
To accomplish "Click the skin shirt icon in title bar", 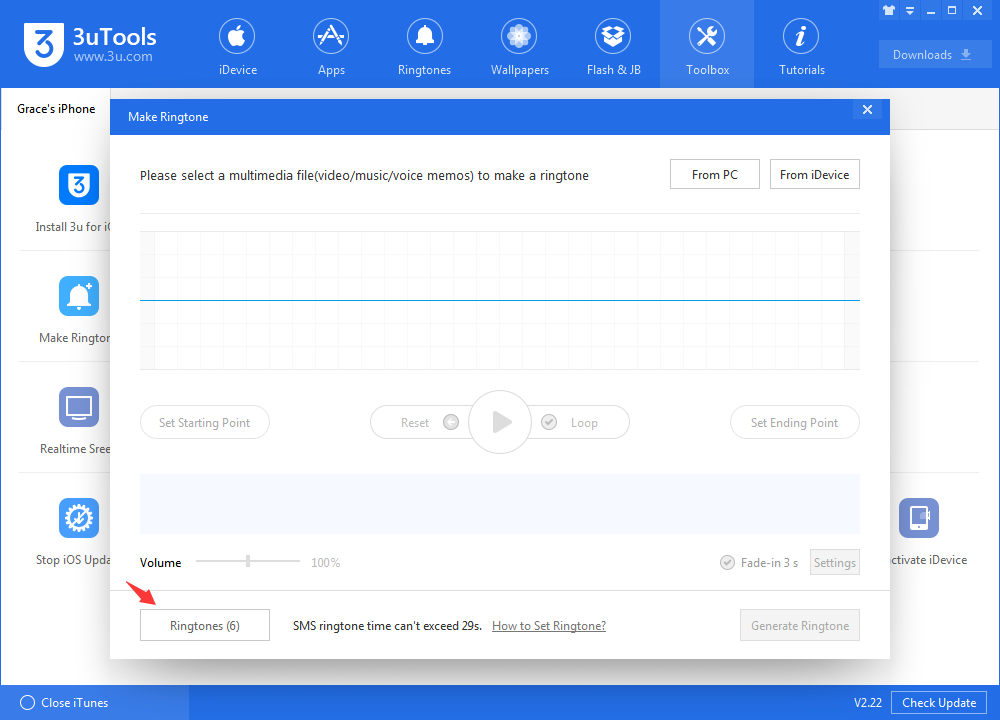I will point(889,10).
